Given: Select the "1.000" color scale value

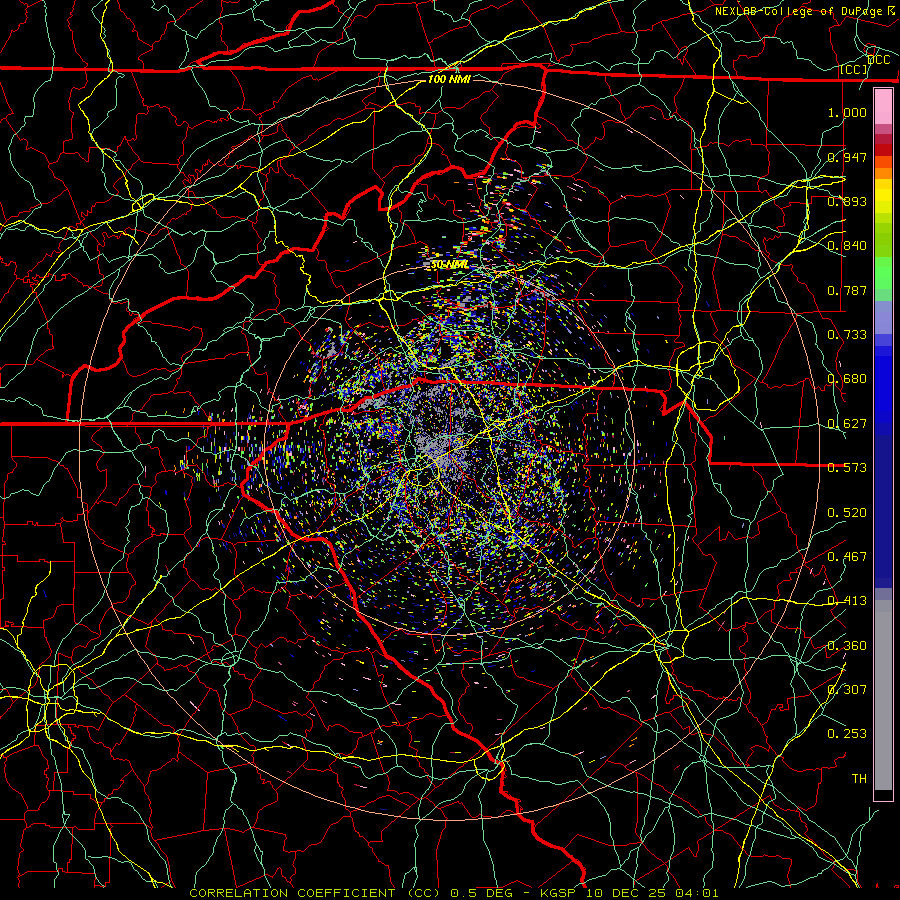Looking at the screenshot, I should point(847,112).
